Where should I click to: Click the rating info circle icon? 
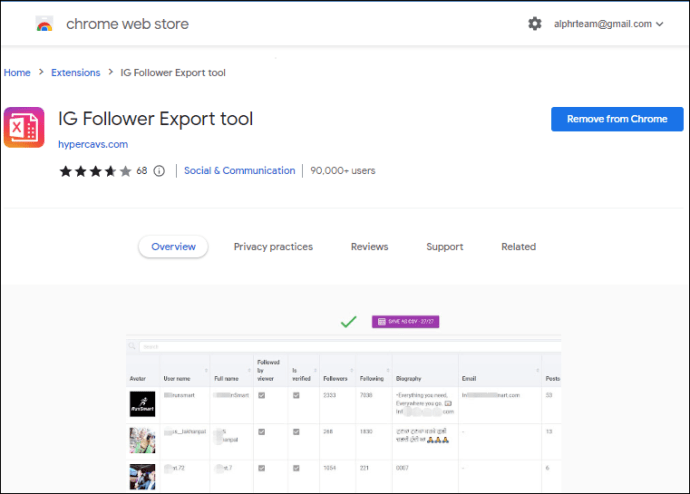click(x=159, y=171)
